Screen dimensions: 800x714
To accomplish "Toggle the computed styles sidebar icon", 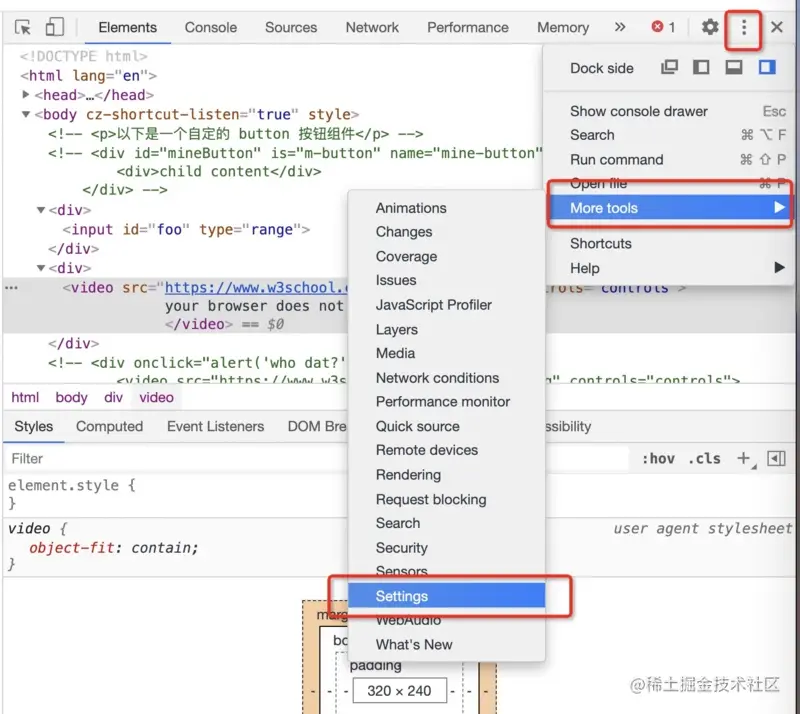I will pos(776,458).
